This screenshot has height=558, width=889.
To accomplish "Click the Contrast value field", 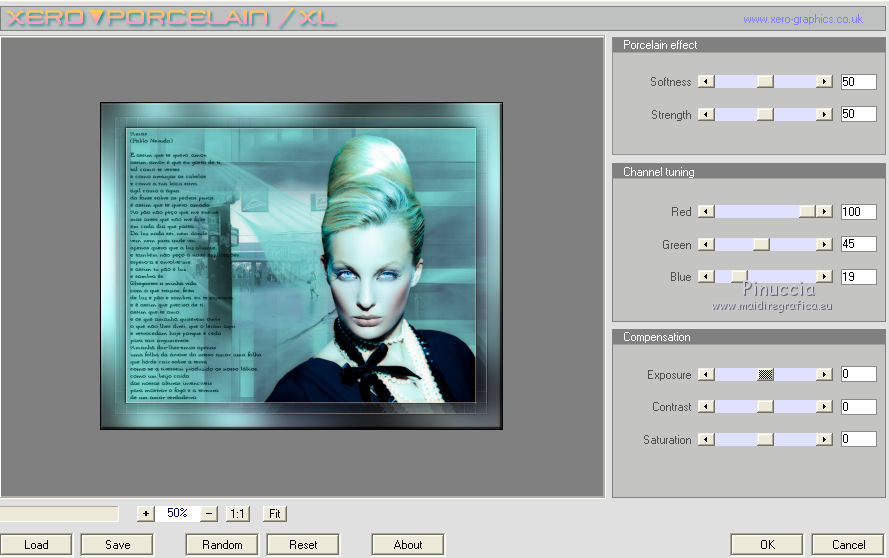I will 858,407.
